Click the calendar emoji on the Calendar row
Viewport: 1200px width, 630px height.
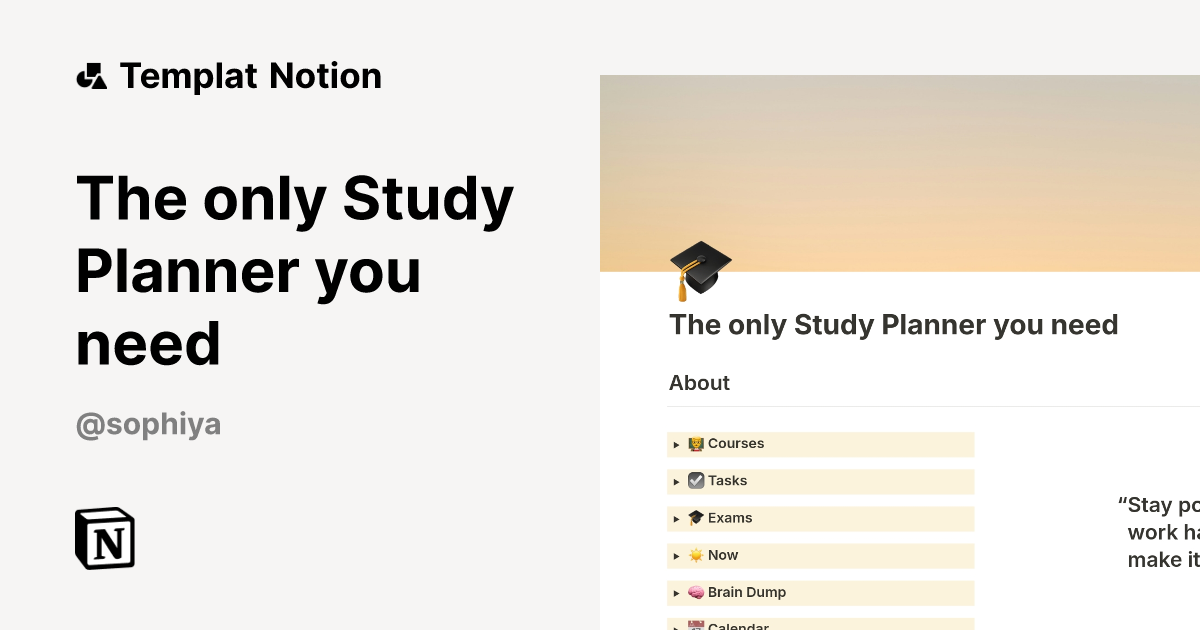coord(696,624)
